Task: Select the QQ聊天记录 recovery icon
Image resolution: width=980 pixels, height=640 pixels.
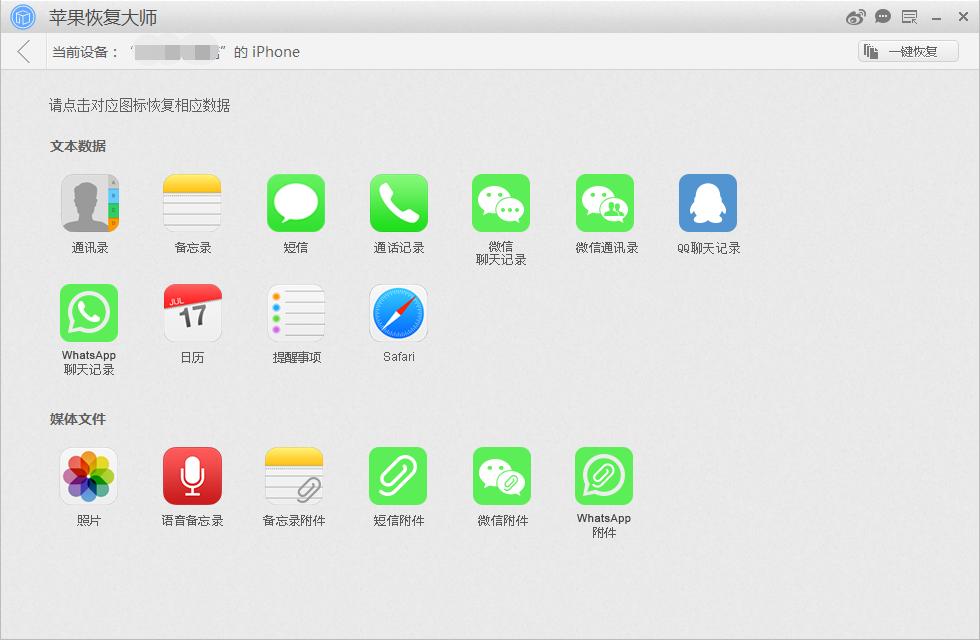Action: point(707,203)
